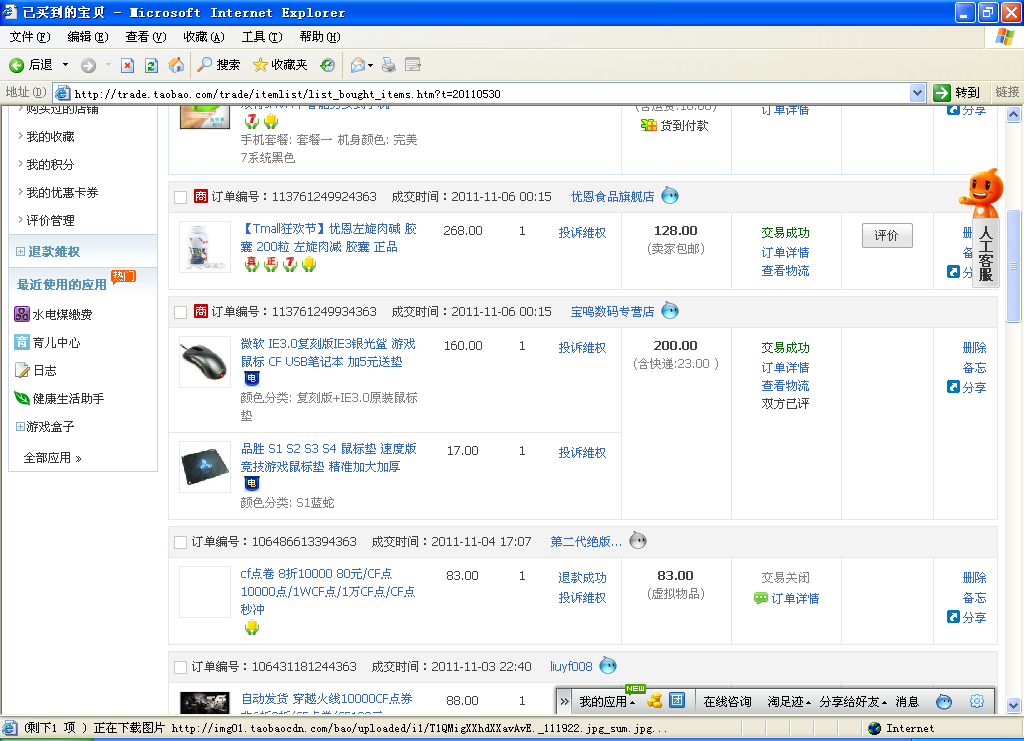Viewport: 1024px width, 741px height.
Task: Open the Home page icon
Action: [x=176, y=65]
